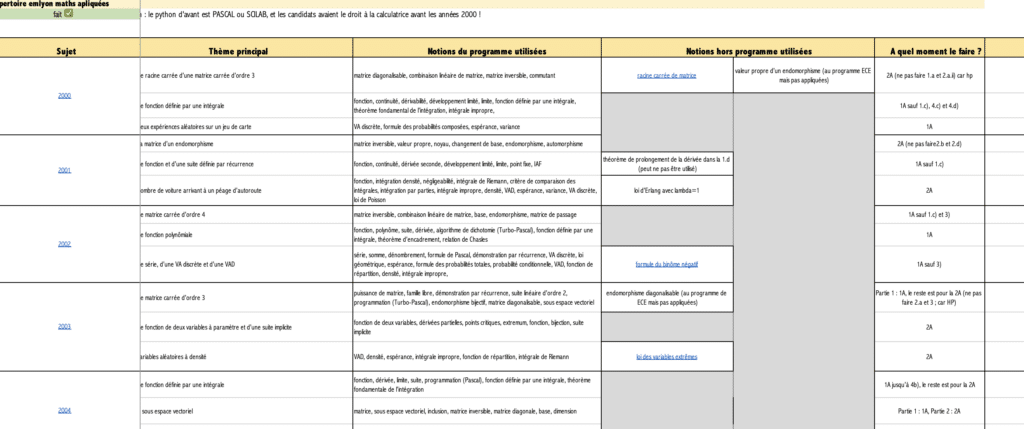The image size is (1024, 429).
Task: Select the "Notions du programme utilisées" header
Action: click(x=477, y=48)
